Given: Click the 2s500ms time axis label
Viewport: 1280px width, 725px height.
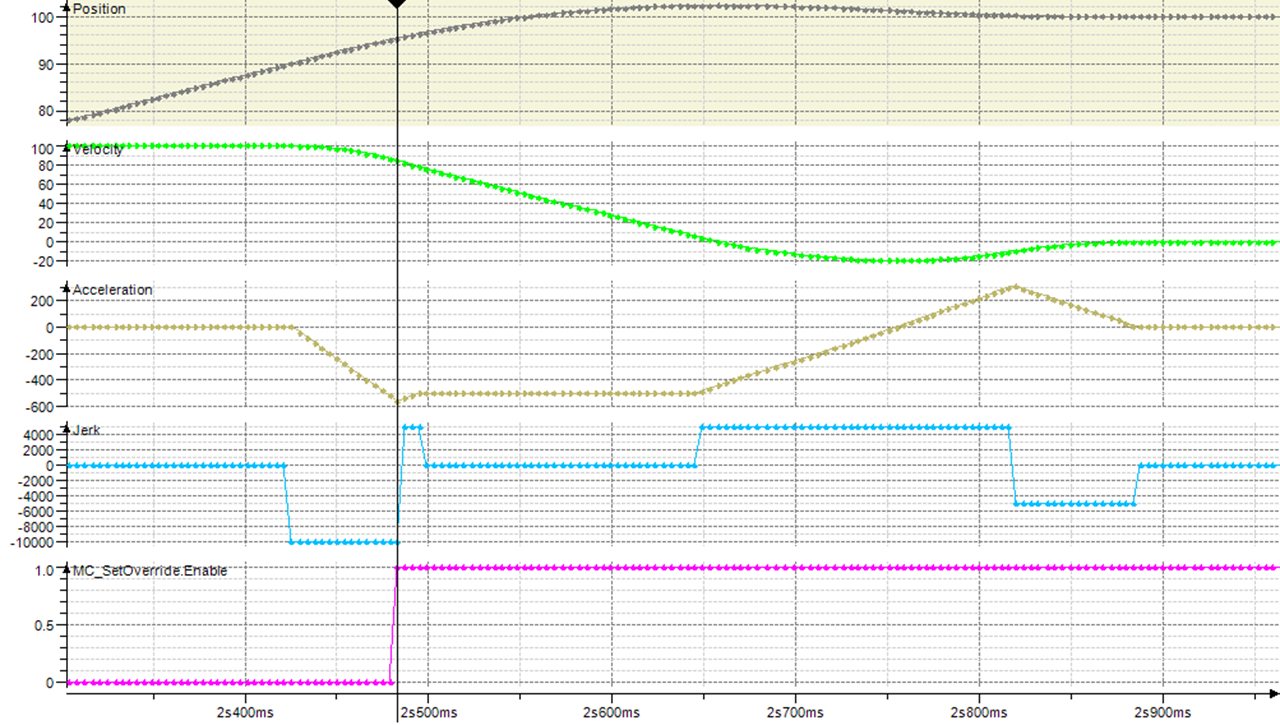Looking at the screenshot, I should point(428,712).
